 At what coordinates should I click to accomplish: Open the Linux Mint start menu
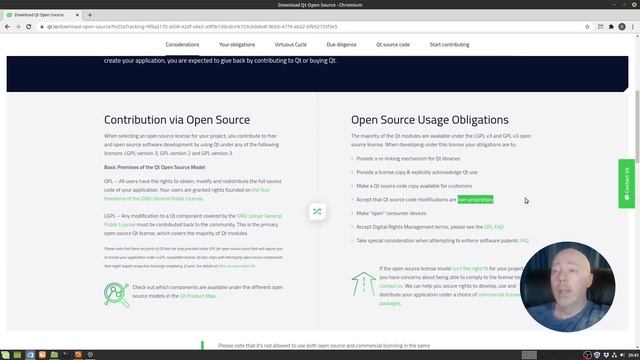[x=5, y=355]
